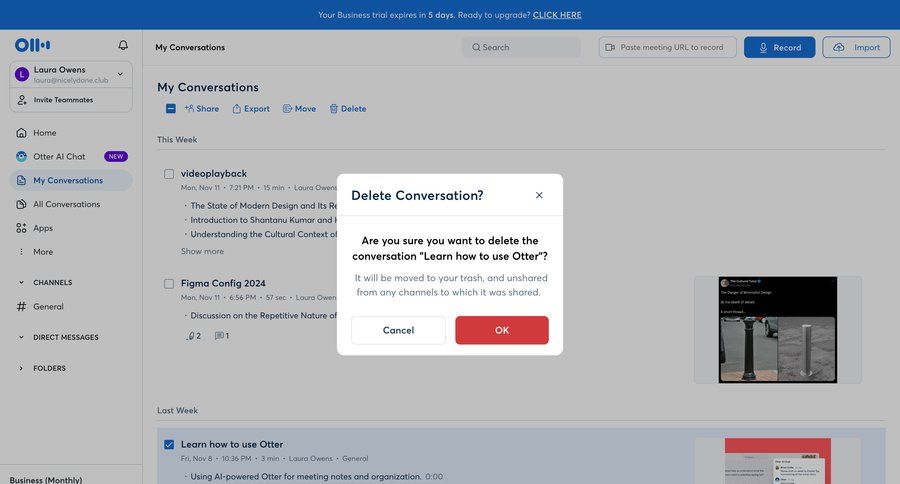The width and height of the screenshot is (900, 484).
Task: Click the Otter logo
Action: (x=32, y=45)
